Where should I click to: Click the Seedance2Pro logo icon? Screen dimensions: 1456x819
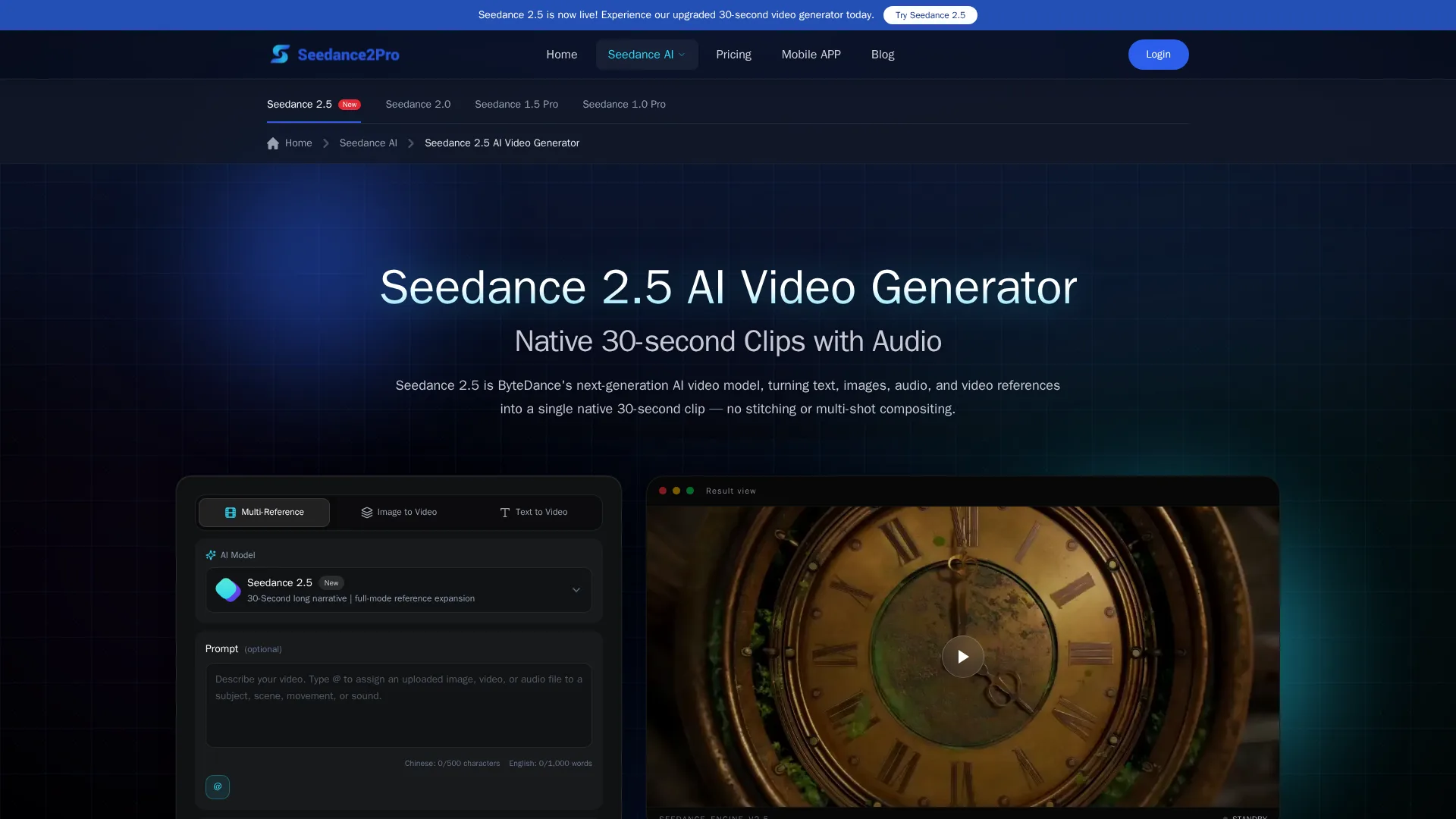coord(280,54)
